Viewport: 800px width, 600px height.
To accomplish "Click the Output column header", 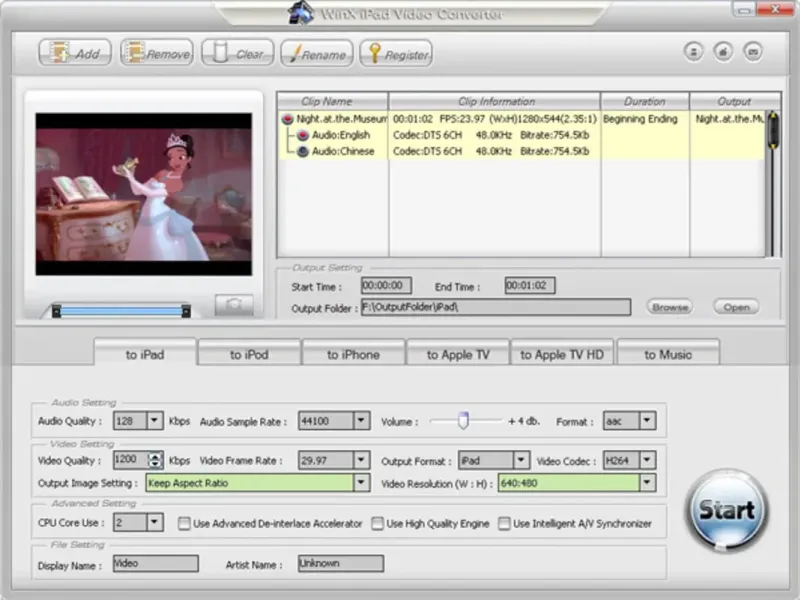I will point(735,101).
